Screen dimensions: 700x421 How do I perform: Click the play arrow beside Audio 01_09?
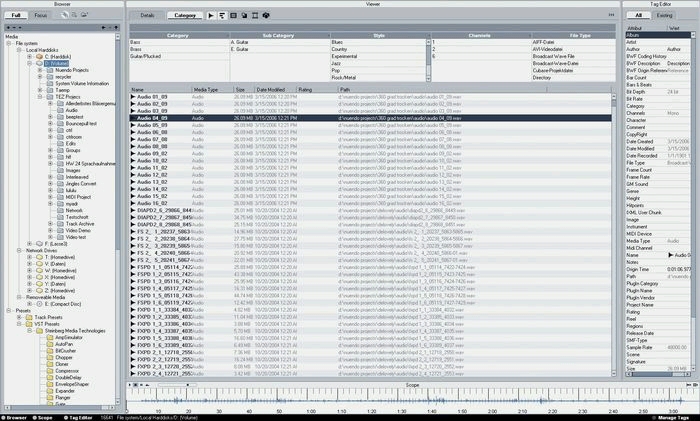tap(133, 96)
